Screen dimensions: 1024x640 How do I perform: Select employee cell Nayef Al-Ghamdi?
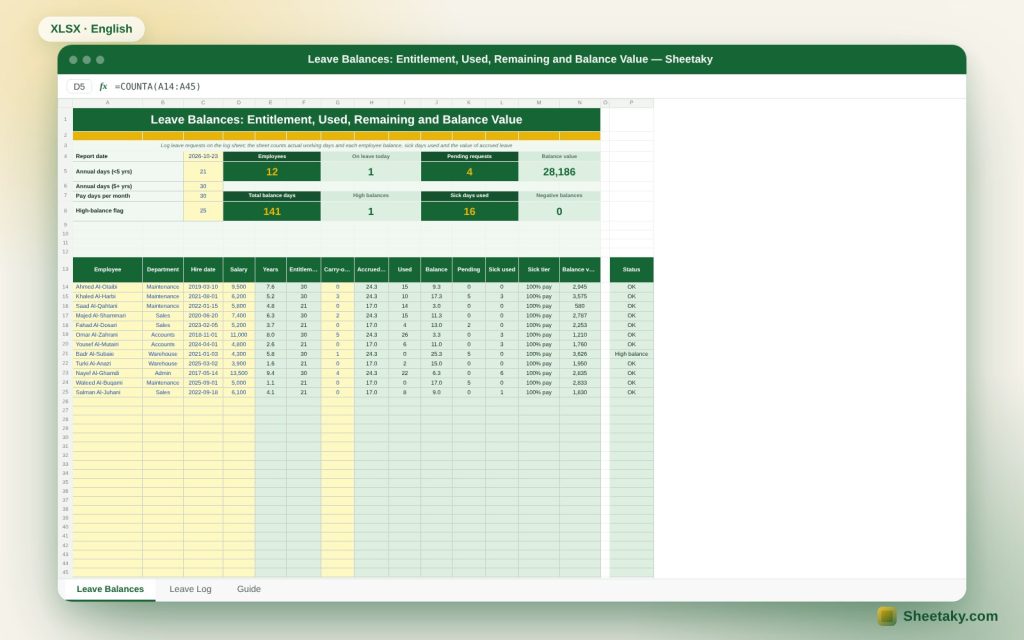pos(107,373)
